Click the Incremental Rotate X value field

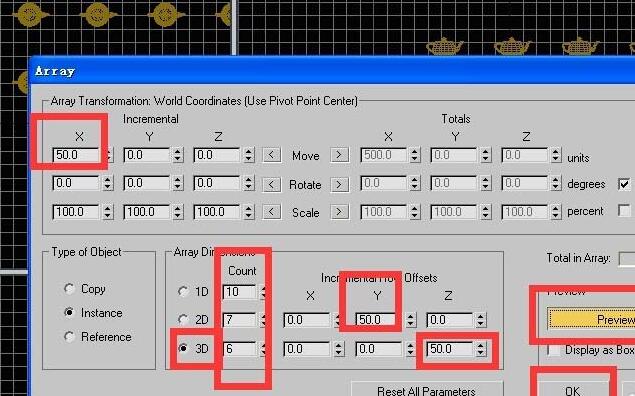coord(76,183)
